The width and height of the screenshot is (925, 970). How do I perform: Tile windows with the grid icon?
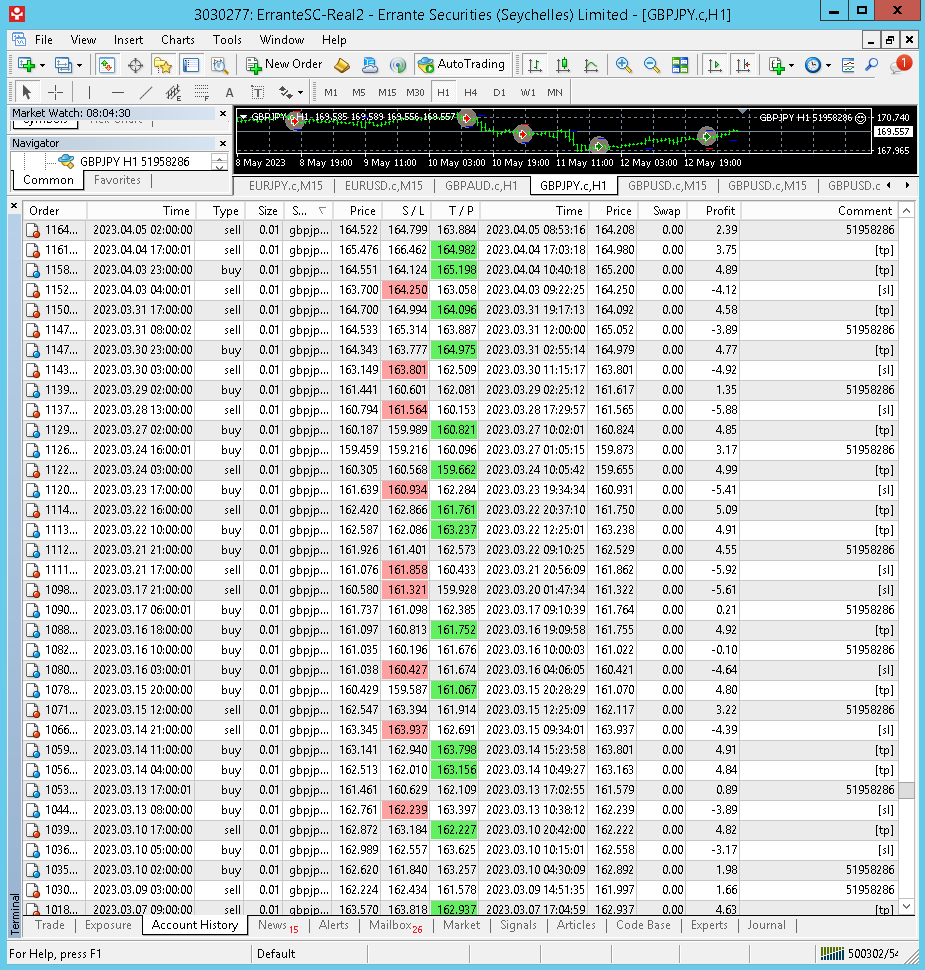tap(680, 64)
